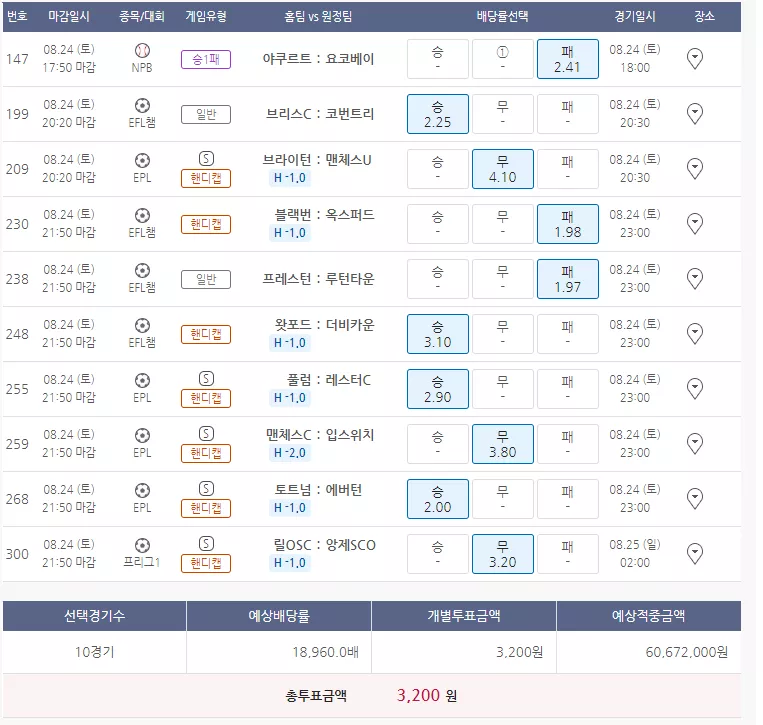
Task: Click the 승1패 game type badge
Action: click(x=206, y=59)
